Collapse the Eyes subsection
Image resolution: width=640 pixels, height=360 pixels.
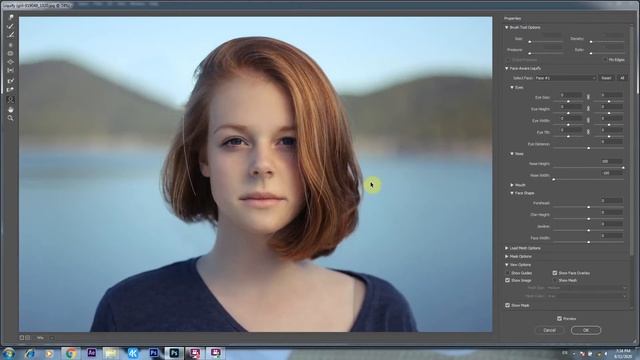tap(512, 87)
